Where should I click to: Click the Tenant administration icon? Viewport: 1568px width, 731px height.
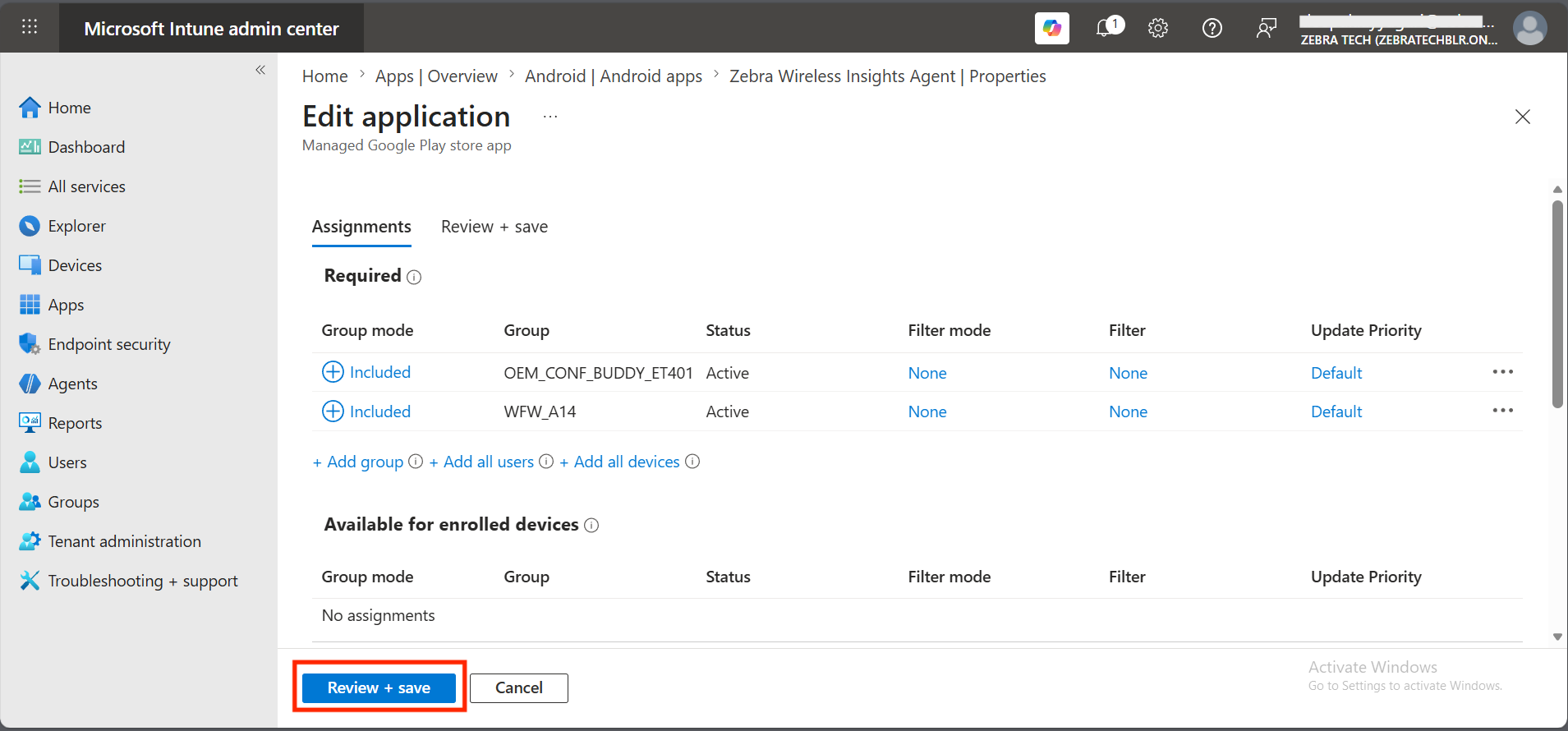click(30, 541)
